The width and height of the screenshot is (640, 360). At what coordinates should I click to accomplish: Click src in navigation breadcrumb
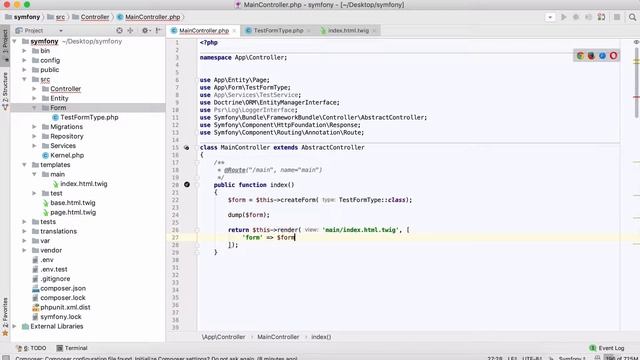56,17
